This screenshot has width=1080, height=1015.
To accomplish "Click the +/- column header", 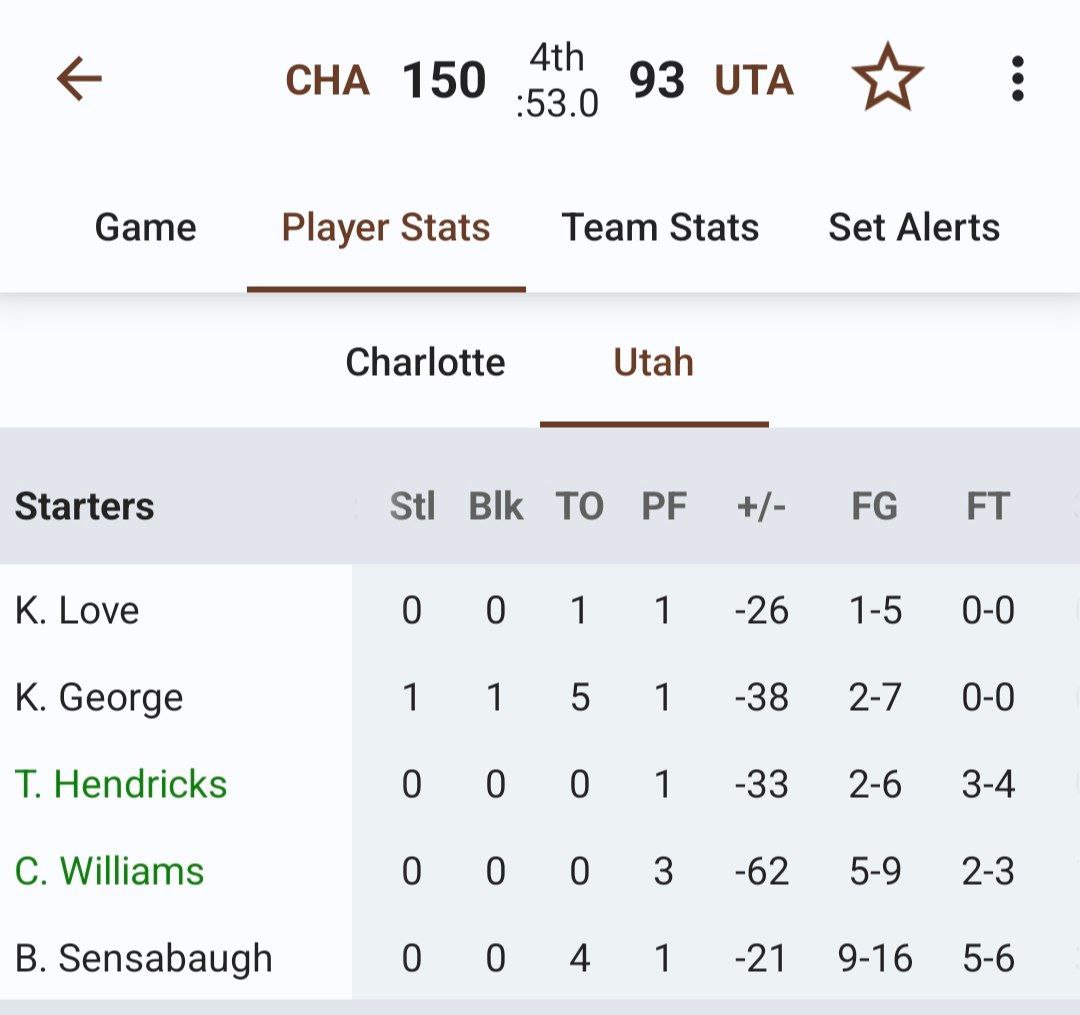I will [x=761, y=507].
